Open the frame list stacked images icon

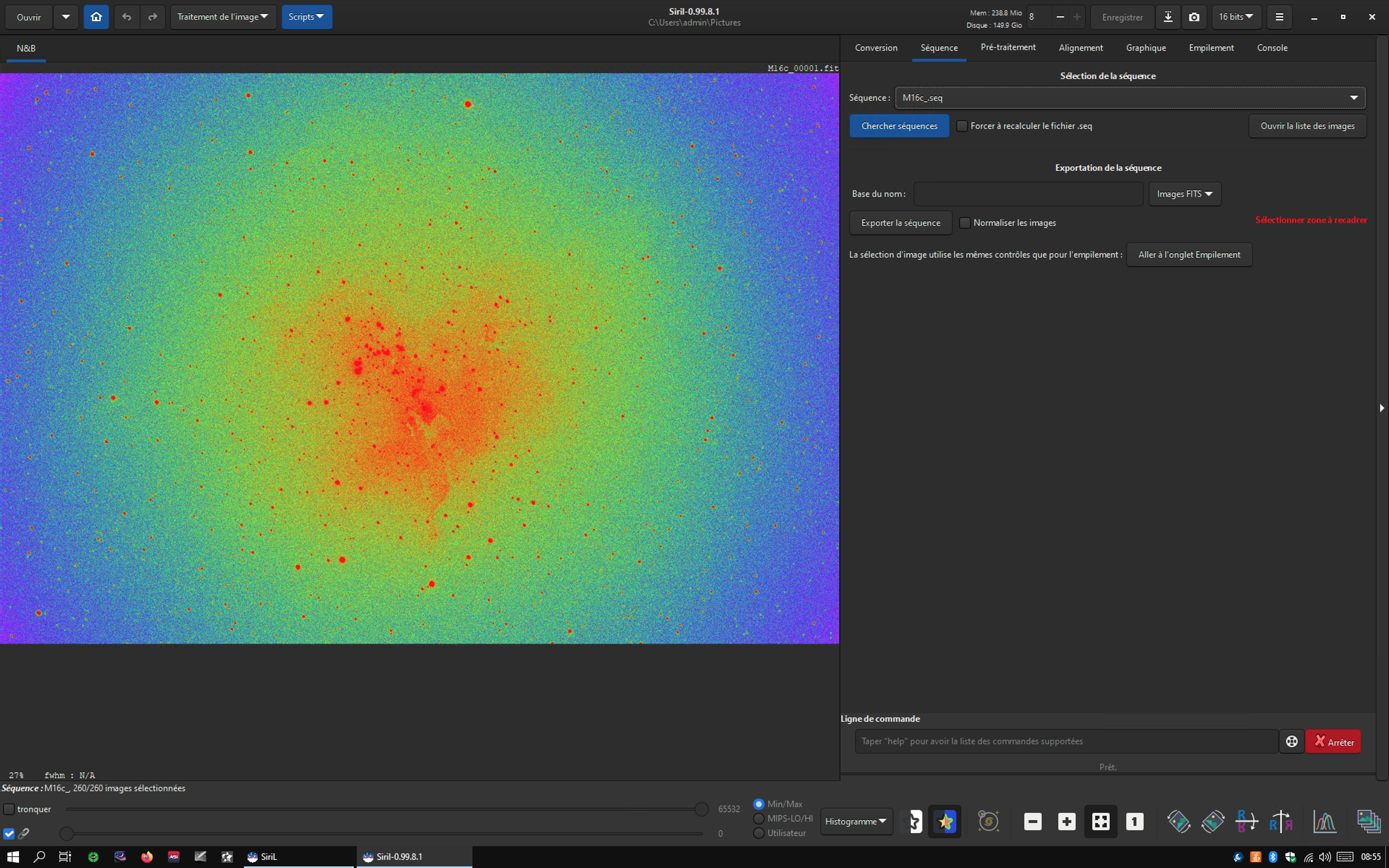pyautogui.click(x=1369, y=821)
